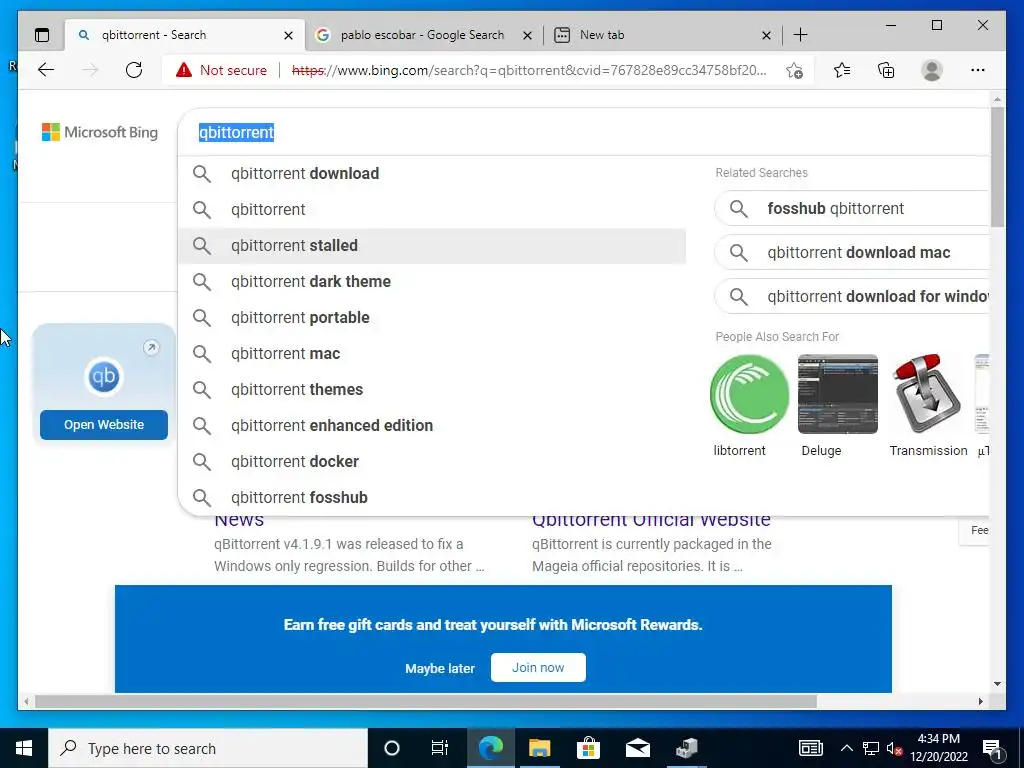Open News and interests taskbar icon
This screenshot has width=1024, height=768.
click(x=810, y=748)
